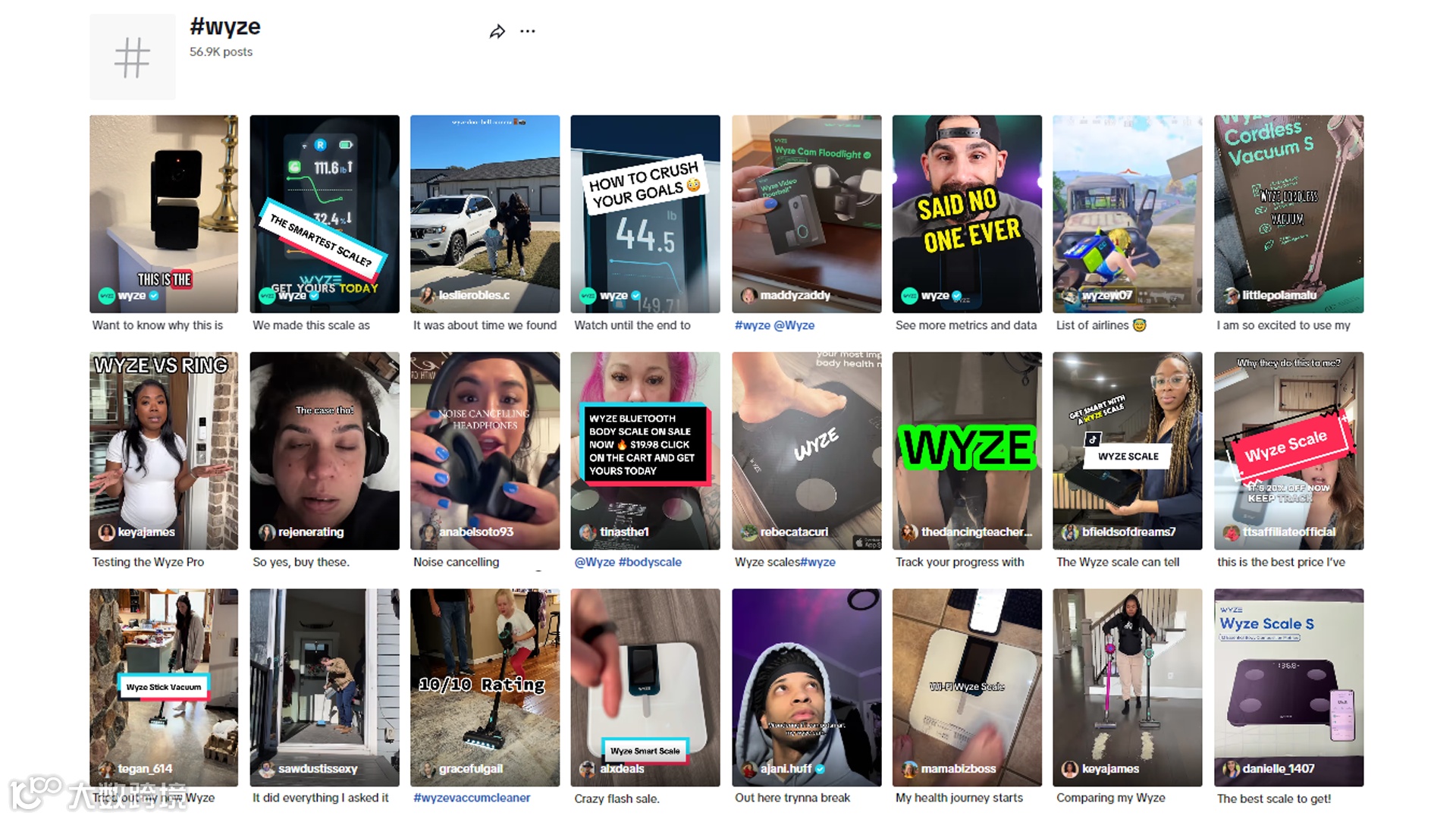
Task: Click the #wyzevaccumcleaner hashtag link
Action: click(x=472, y=798)
